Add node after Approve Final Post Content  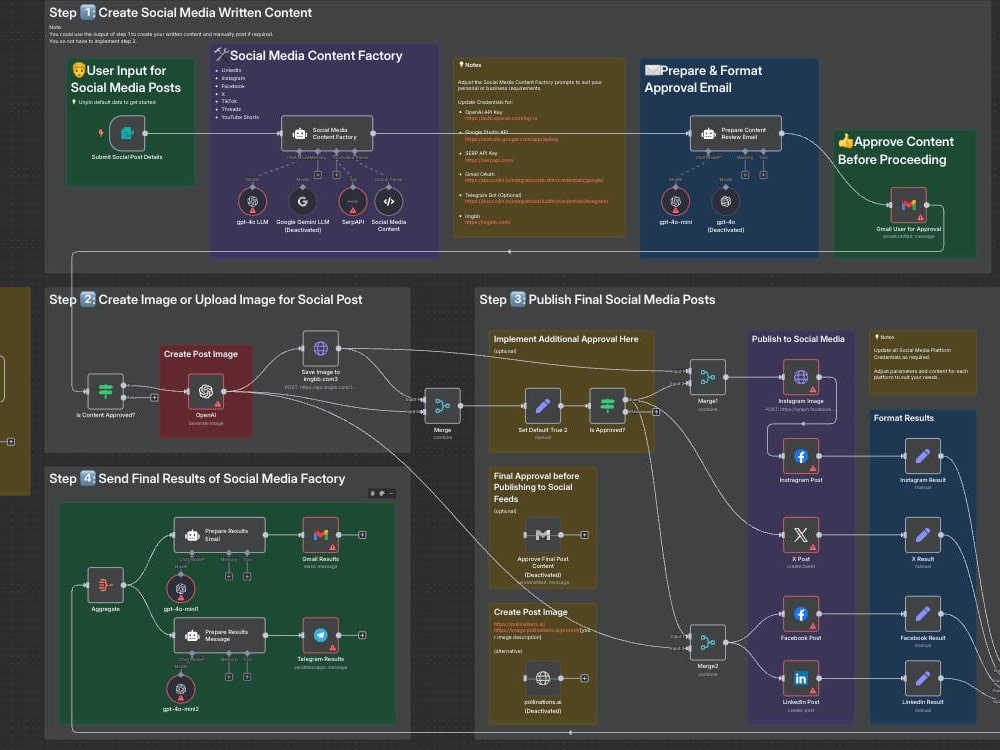584,534
